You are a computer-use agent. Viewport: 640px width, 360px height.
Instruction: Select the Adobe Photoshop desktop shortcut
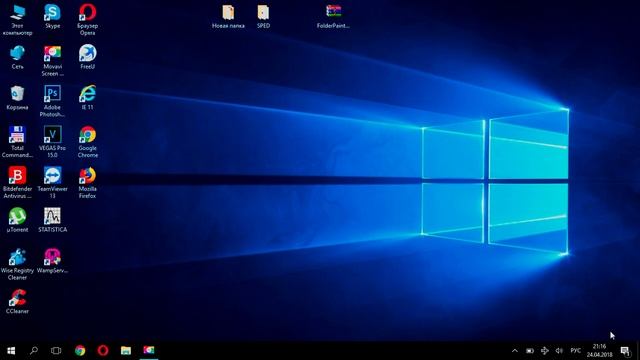tap(52, 101)
